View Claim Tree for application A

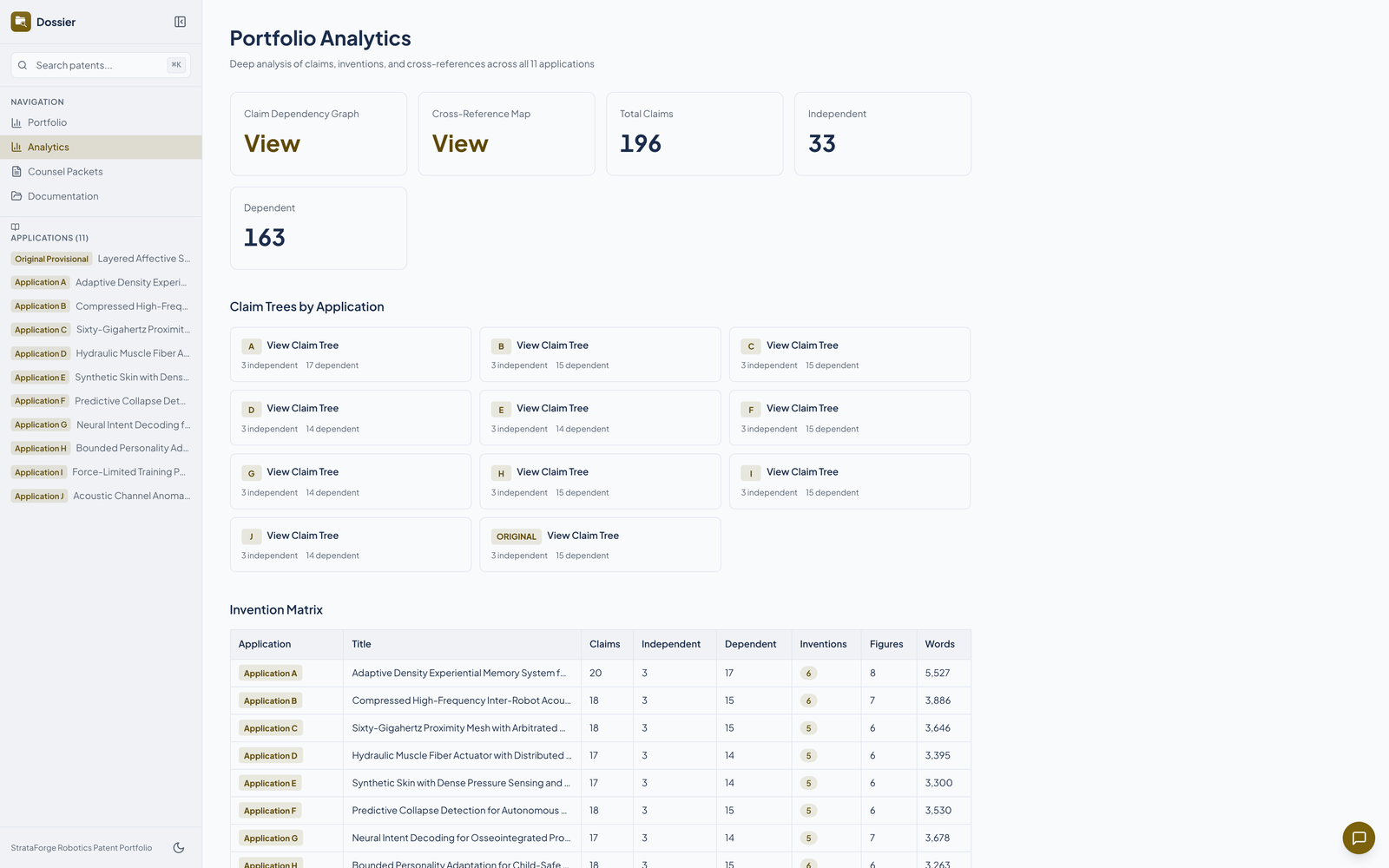coord(351,354)
